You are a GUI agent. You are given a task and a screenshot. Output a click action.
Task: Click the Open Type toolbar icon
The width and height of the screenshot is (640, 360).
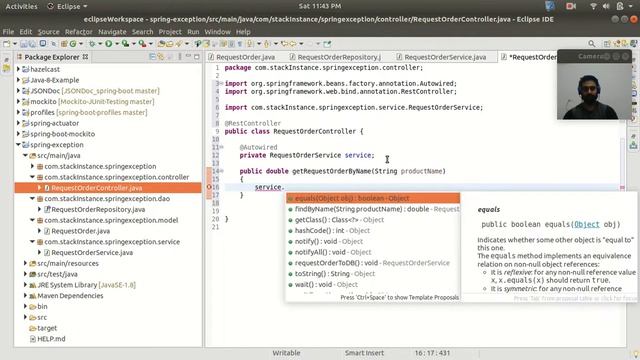(x=160, y=44)
